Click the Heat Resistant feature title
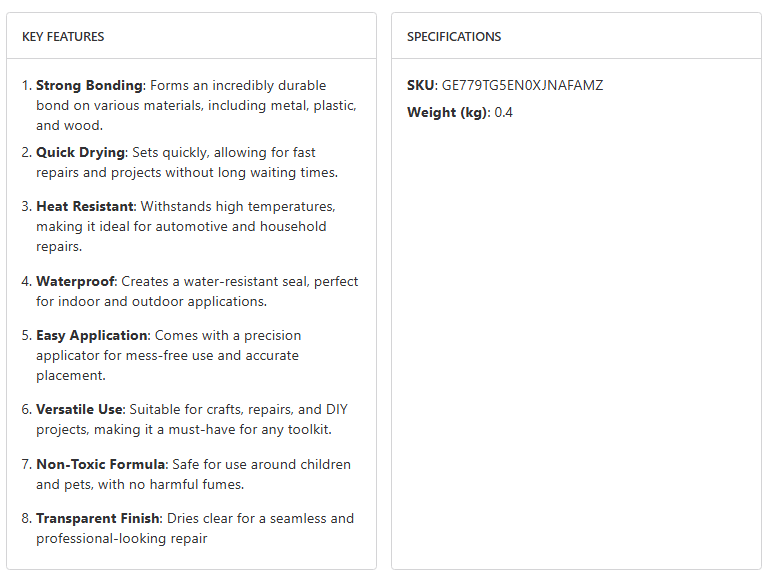This screenshot has height=580, width=773. [x=84, y=207]
